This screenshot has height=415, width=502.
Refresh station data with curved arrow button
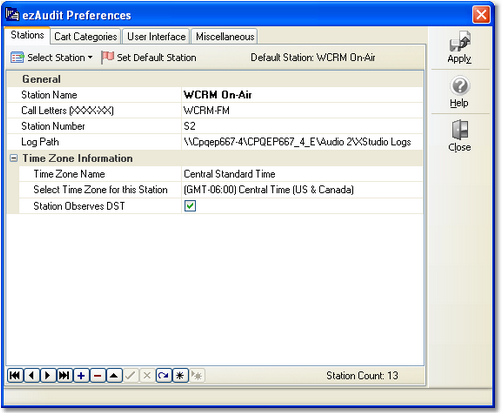[x=163, y=376]
